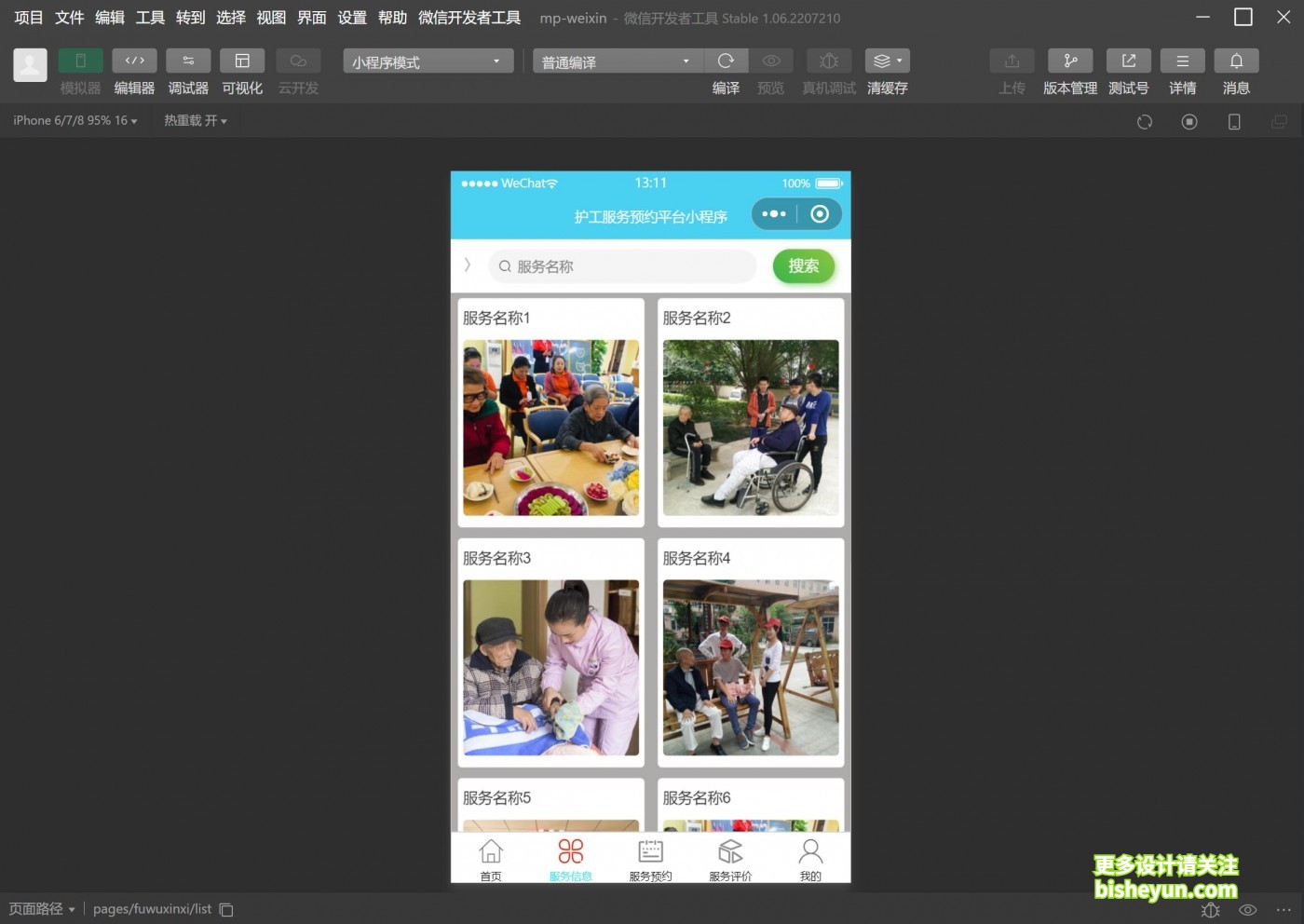Click the status bar eye icon

[x=1248, y=910]
